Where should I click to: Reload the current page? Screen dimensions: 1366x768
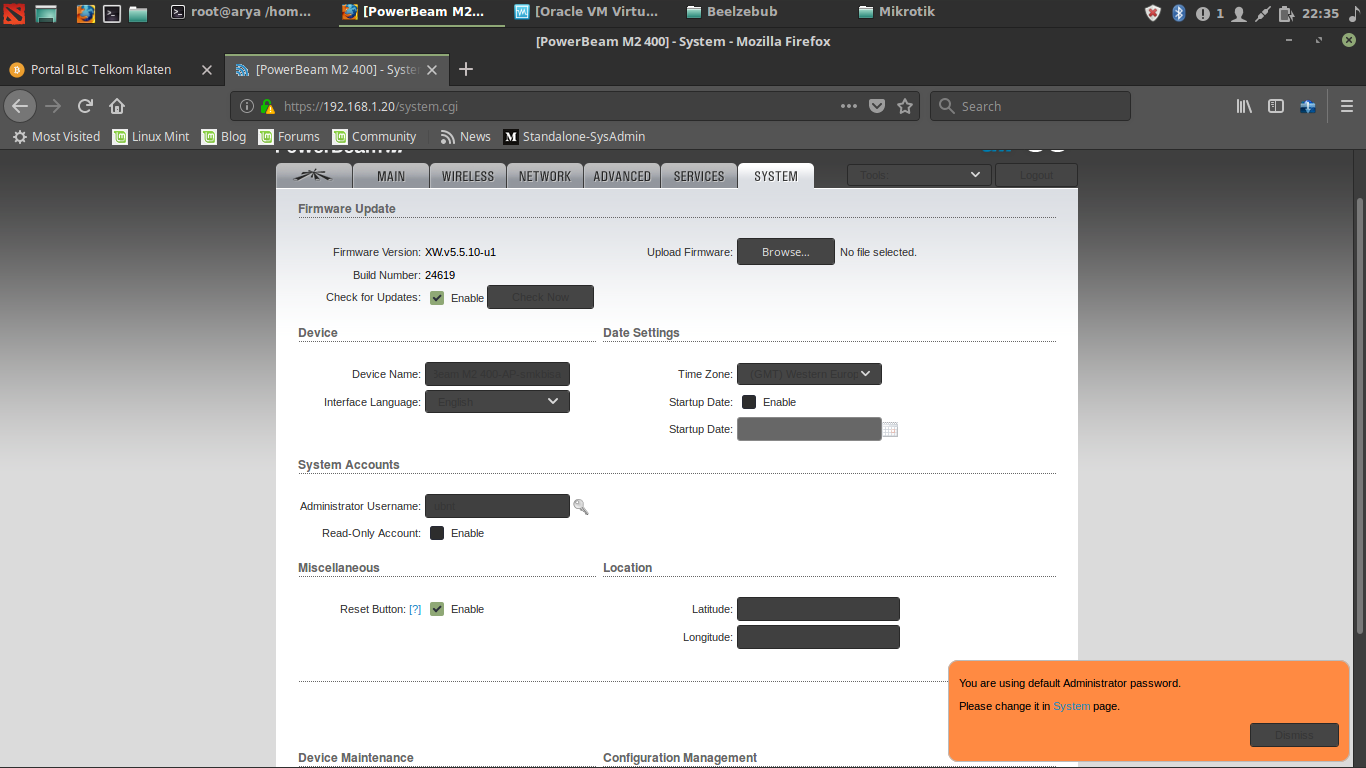[85, 105]
